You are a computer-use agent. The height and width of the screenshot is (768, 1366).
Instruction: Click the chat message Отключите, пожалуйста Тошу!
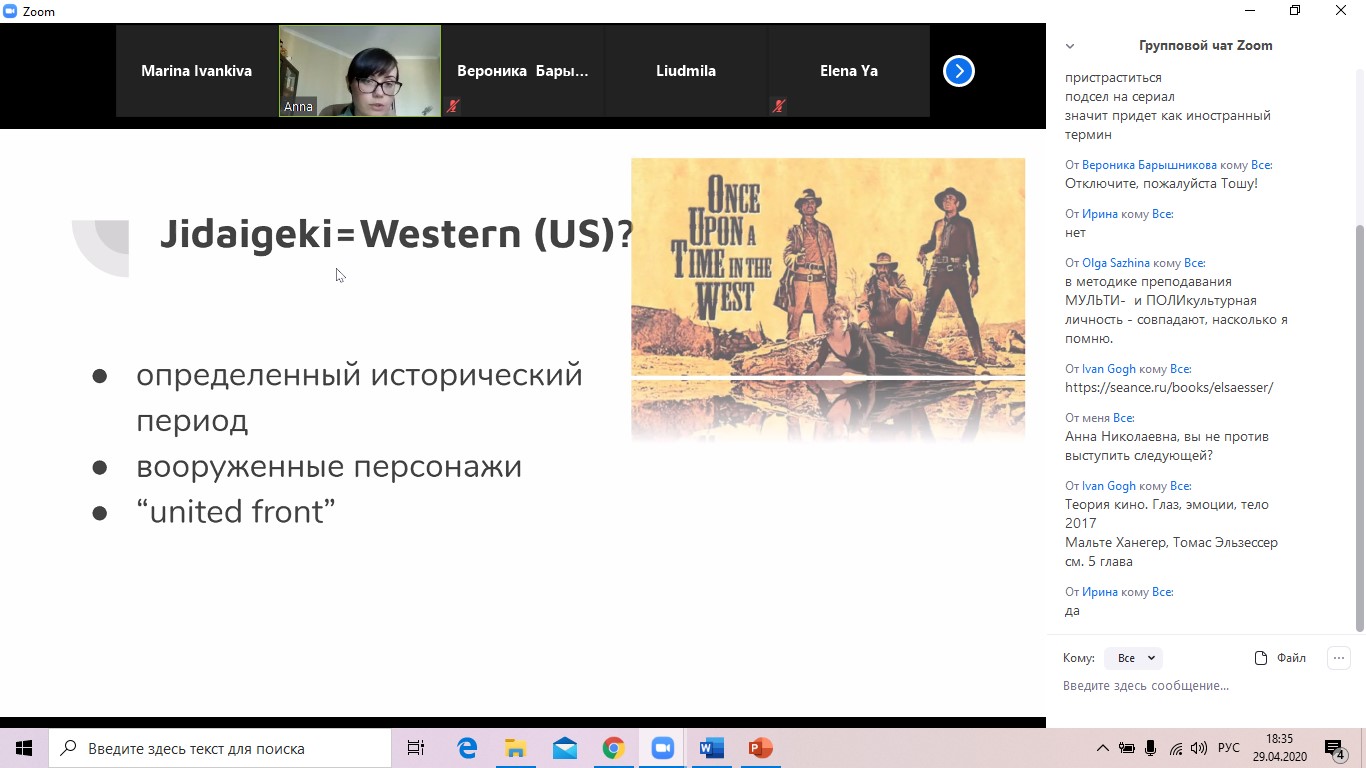[1161, 184]
